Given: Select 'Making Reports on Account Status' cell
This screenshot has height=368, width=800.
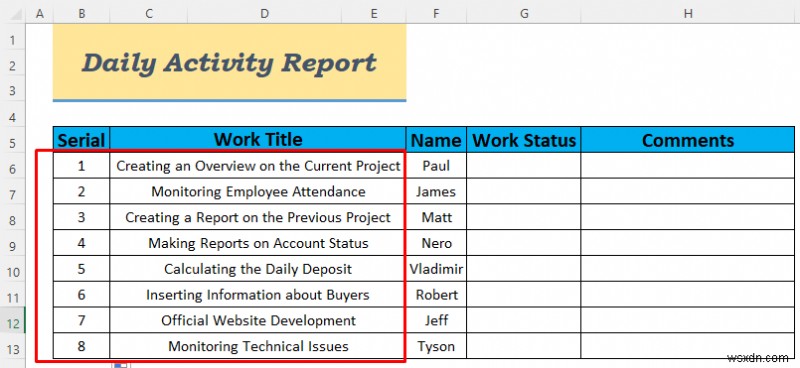Looking at the screenshot, I should (x=258, y=243).
